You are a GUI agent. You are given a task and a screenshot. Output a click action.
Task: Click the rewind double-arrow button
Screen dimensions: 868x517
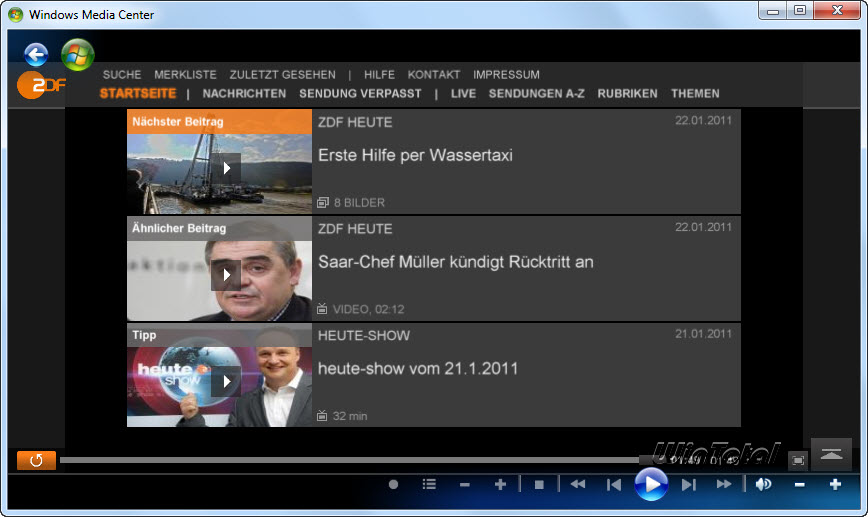pyautogui.click(x=578, y=485)
